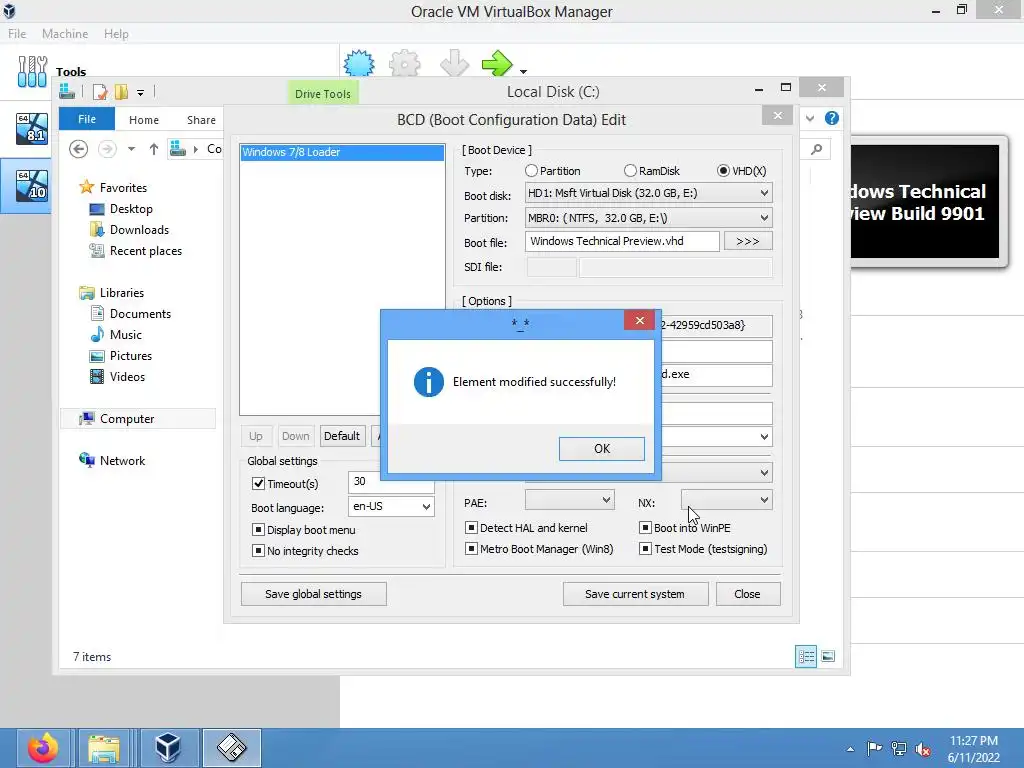Click the File tab in Explorer ribbon
This screenshot has width=1024, height=768.
point(87,119)
